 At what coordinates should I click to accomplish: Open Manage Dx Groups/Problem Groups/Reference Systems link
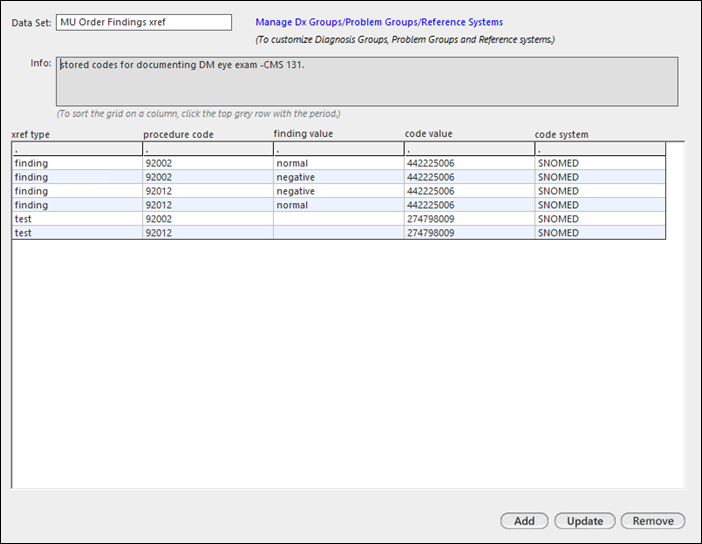point(379,22)
